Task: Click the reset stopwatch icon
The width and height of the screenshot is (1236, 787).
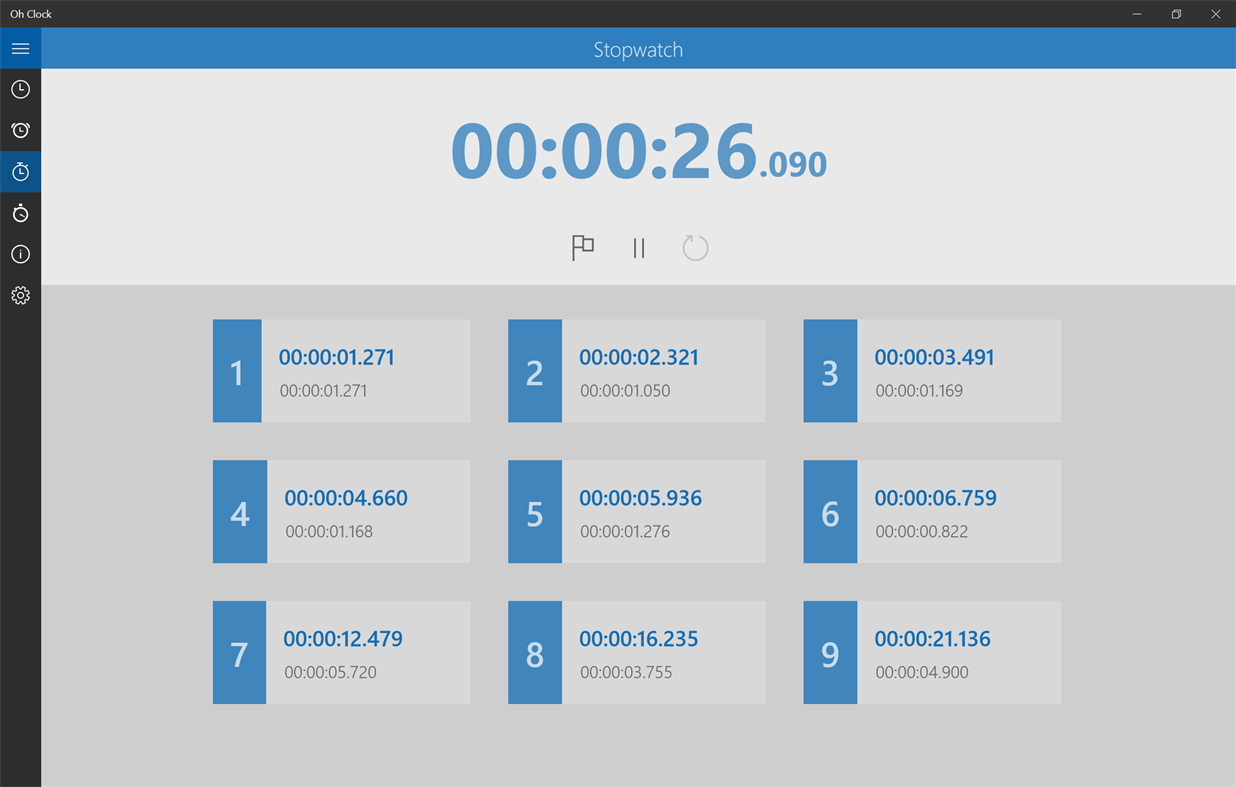Action: pos(695,247)
